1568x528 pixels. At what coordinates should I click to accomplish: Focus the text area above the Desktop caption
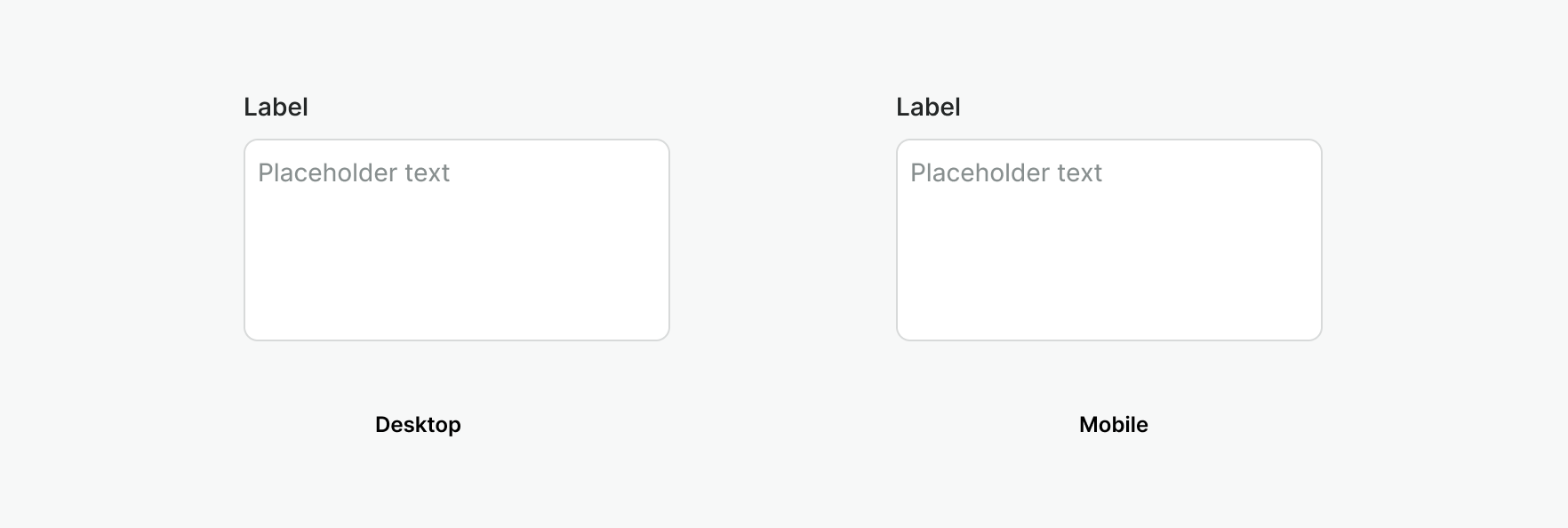click(x=456, y=240)
